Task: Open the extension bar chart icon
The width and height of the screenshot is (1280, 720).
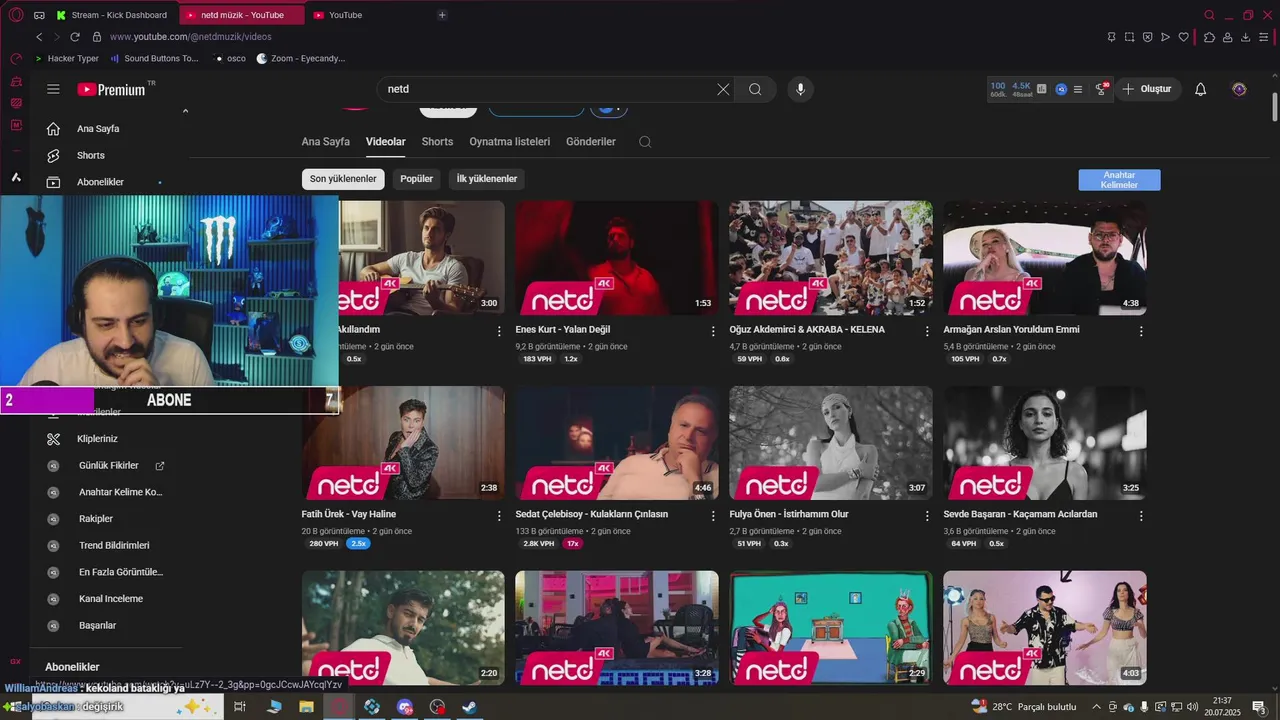Action: (1042, 89)
